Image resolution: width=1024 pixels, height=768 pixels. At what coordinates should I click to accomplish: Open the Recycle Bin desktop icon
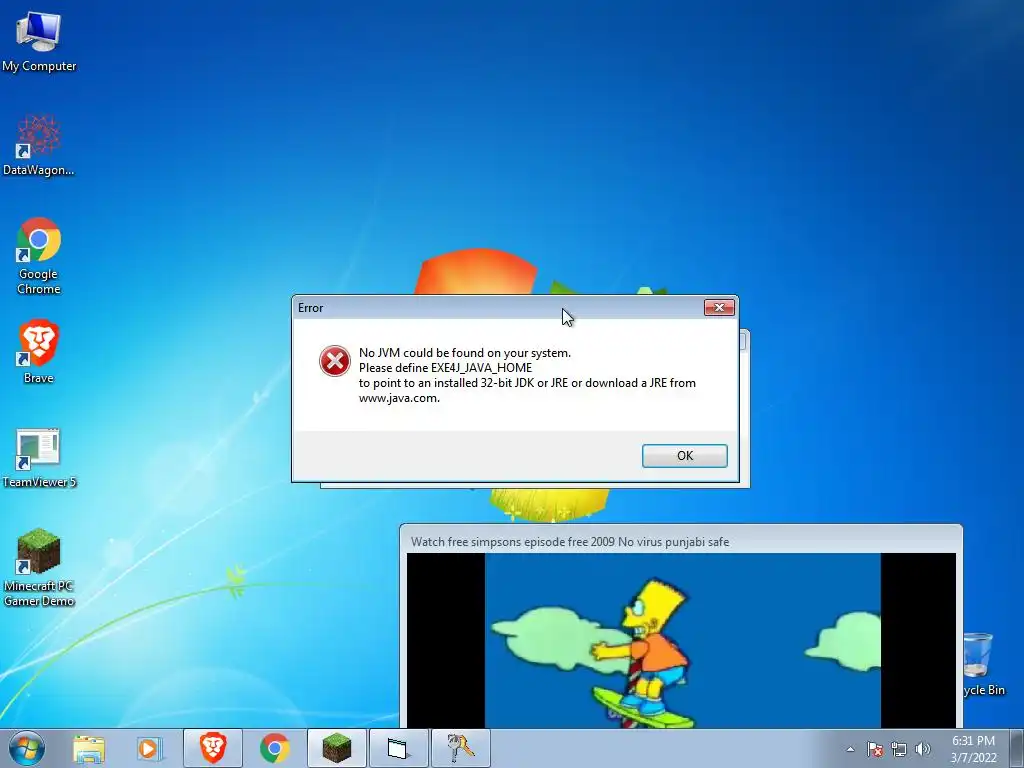click(x=983, y=663)
